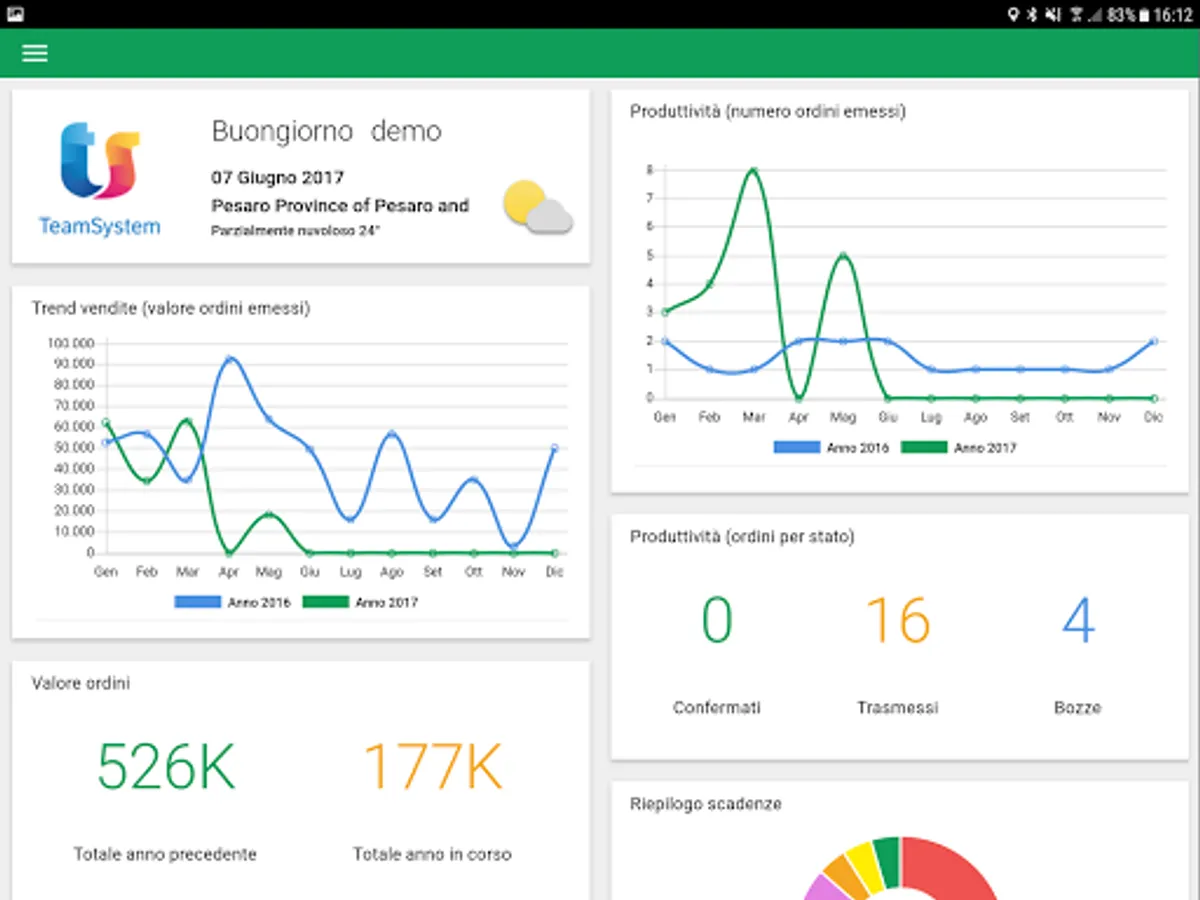The image size is (1200, 900).
Task: Tap 'Riepilogo scadenze' title
Action: click(706, 803)
